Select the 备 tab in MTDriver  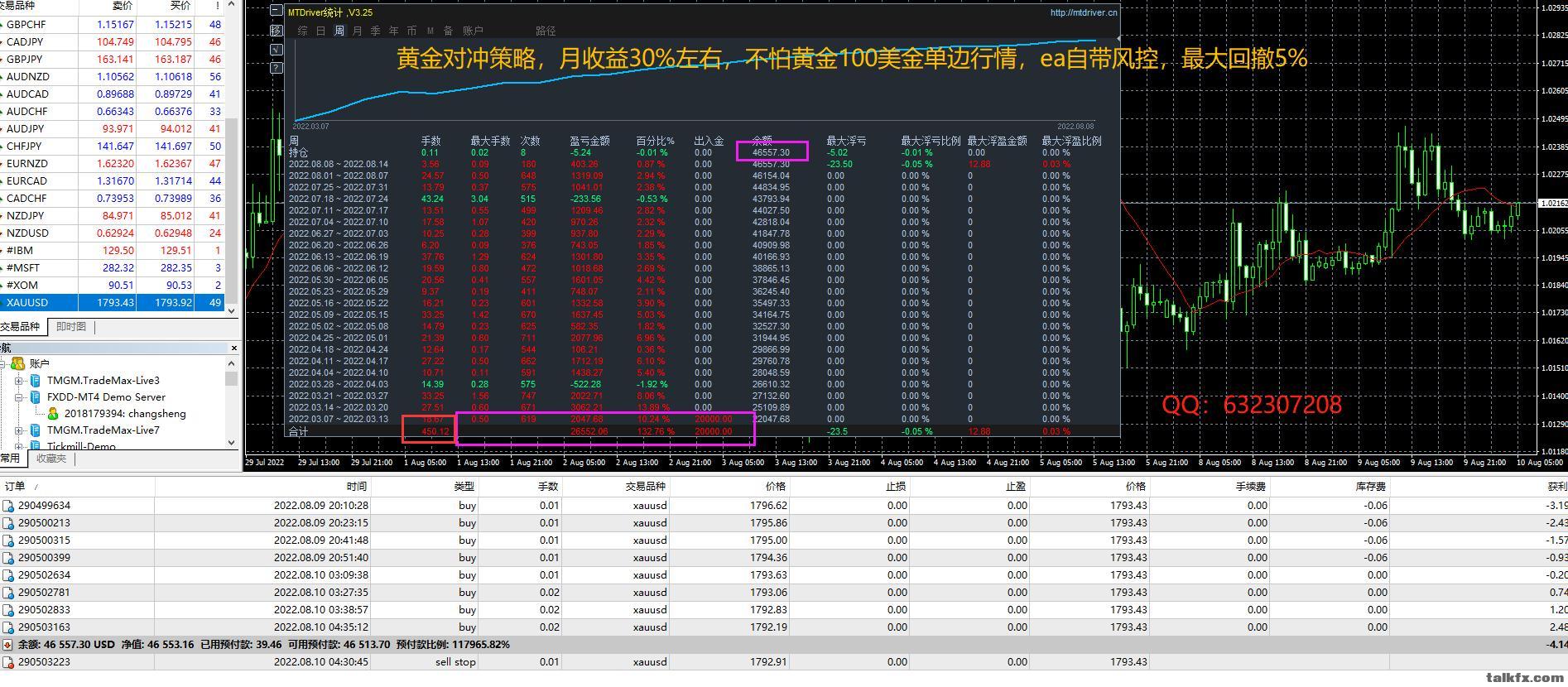tap(448, 31)
